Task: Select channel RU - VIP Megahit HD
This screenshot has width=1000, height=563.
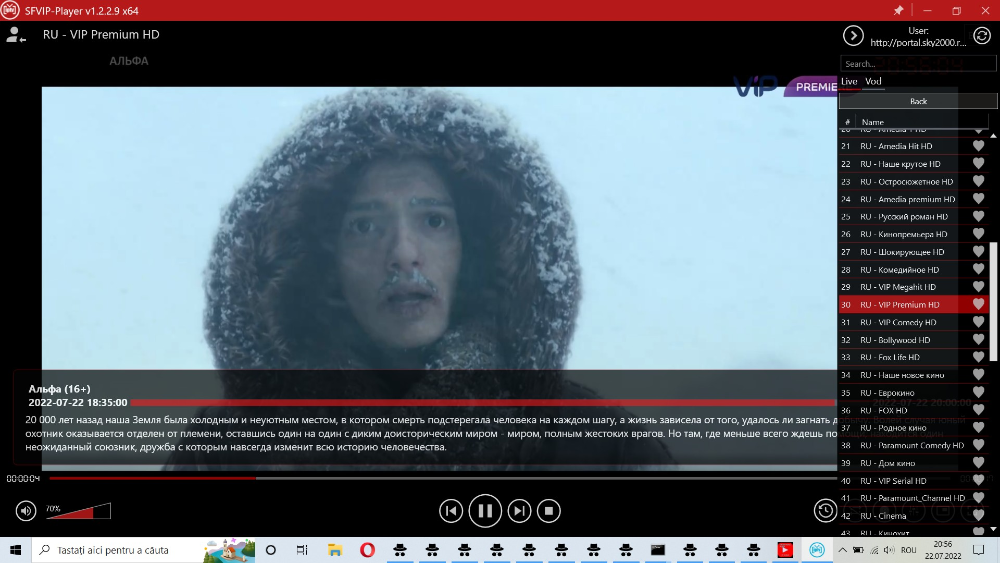Action: pyautogui.click(x=913, y=287)
